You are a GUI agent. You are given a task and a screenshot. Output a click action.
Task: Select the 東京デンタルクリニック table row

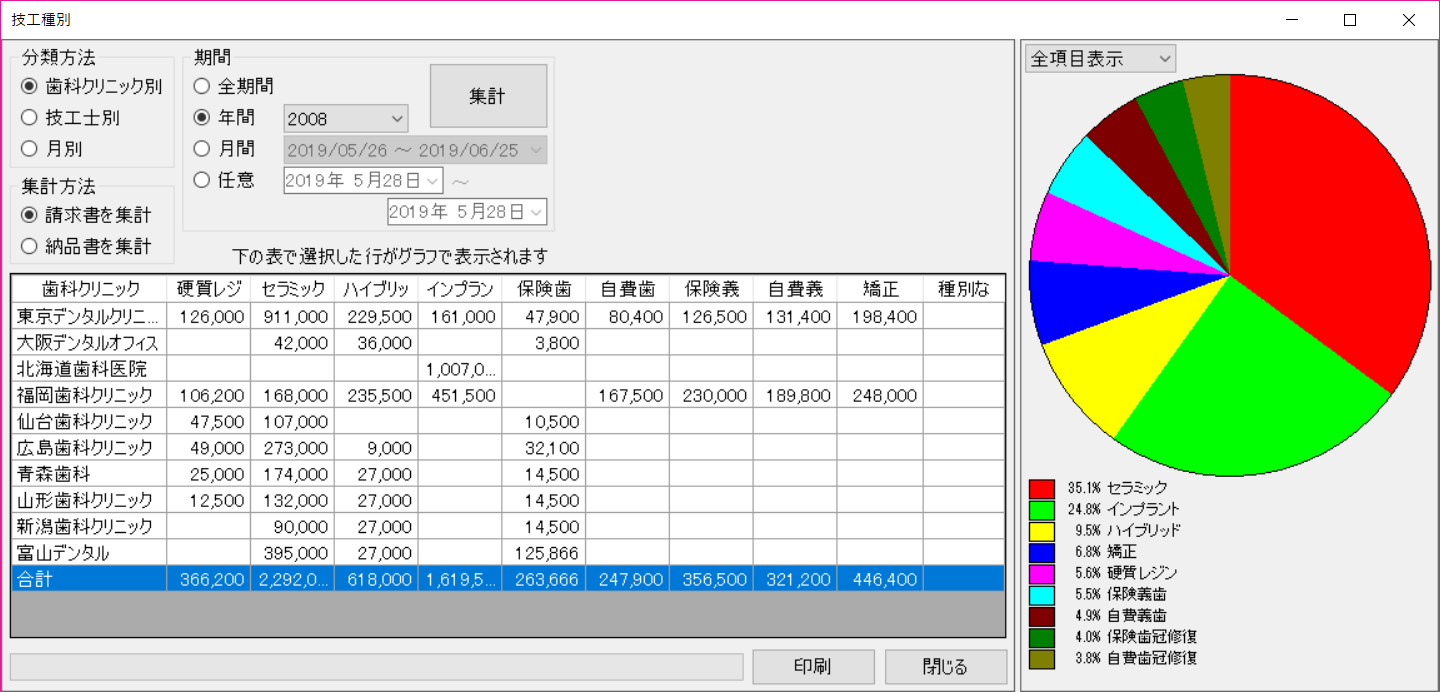coord(88,317)
